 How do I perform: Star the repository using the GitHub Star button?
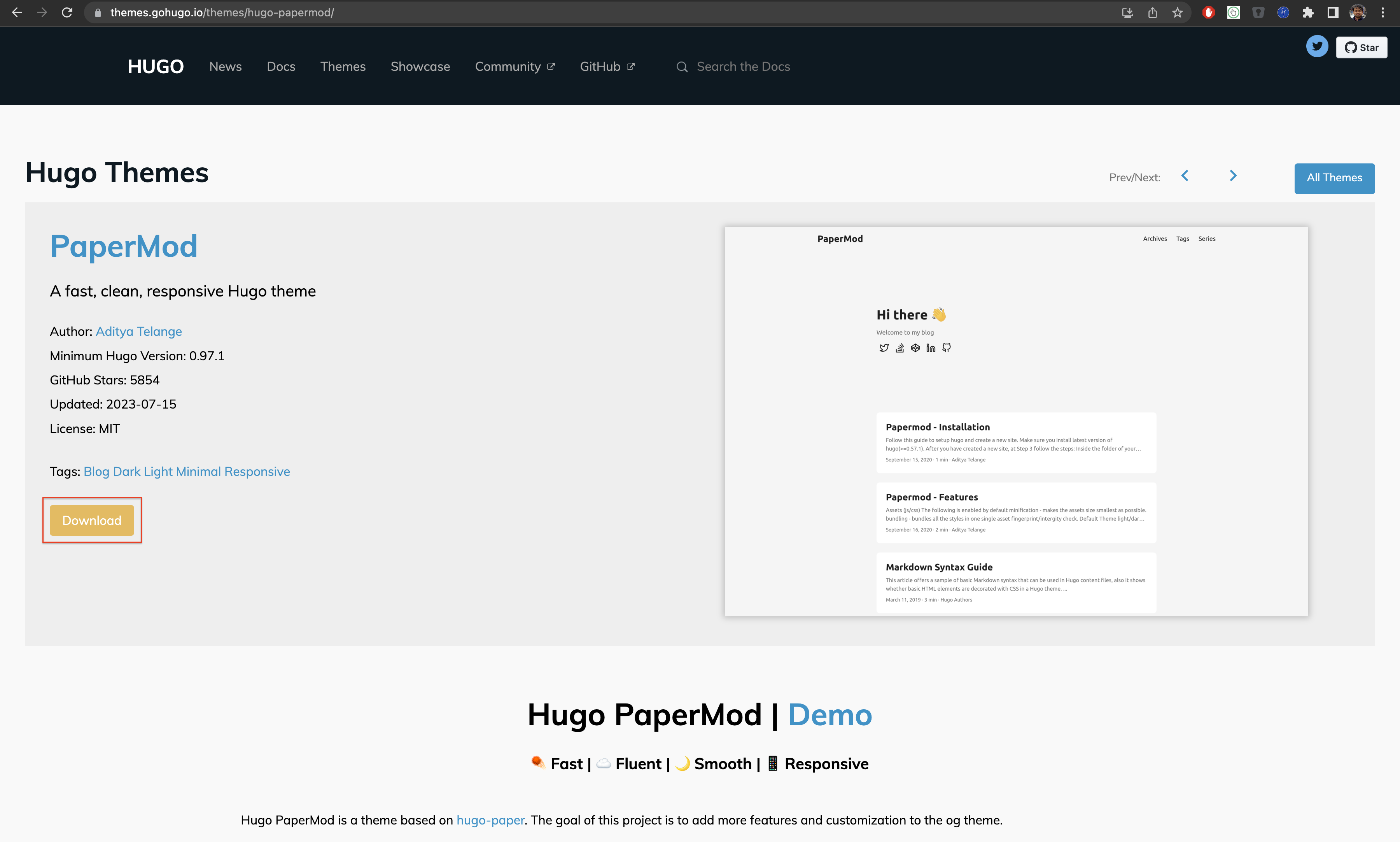(x=1361, y=47)
